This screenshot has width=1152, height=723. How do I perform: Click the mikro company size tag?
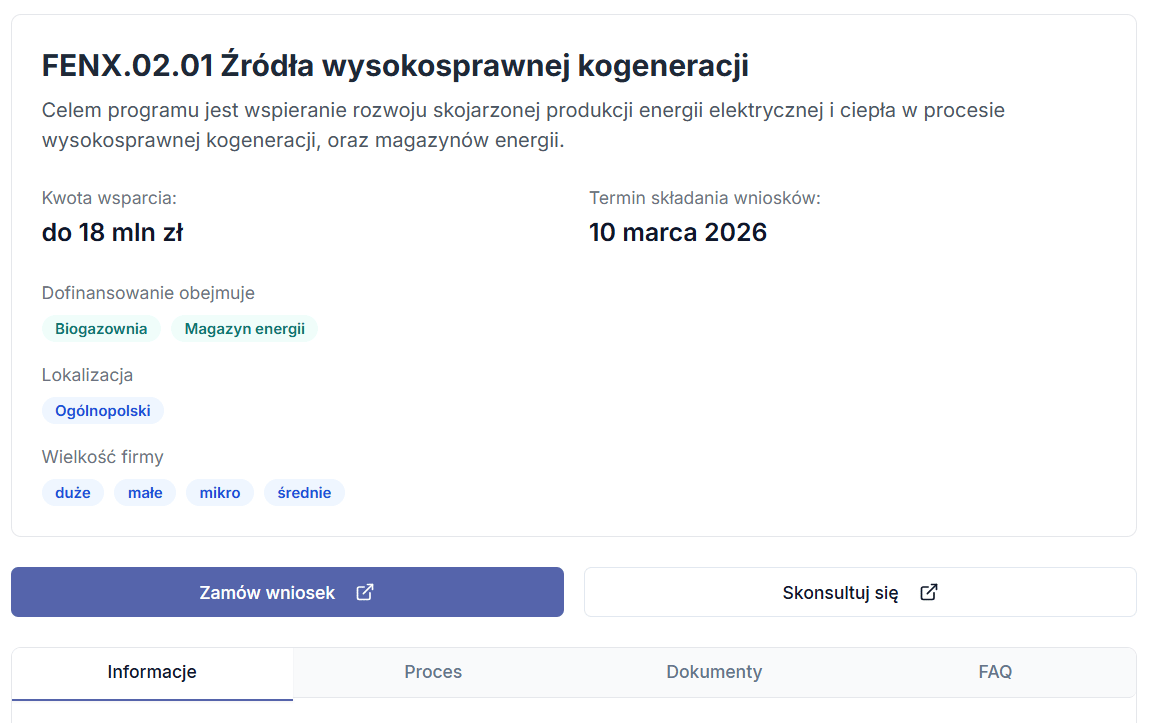[x=220, y=493]
